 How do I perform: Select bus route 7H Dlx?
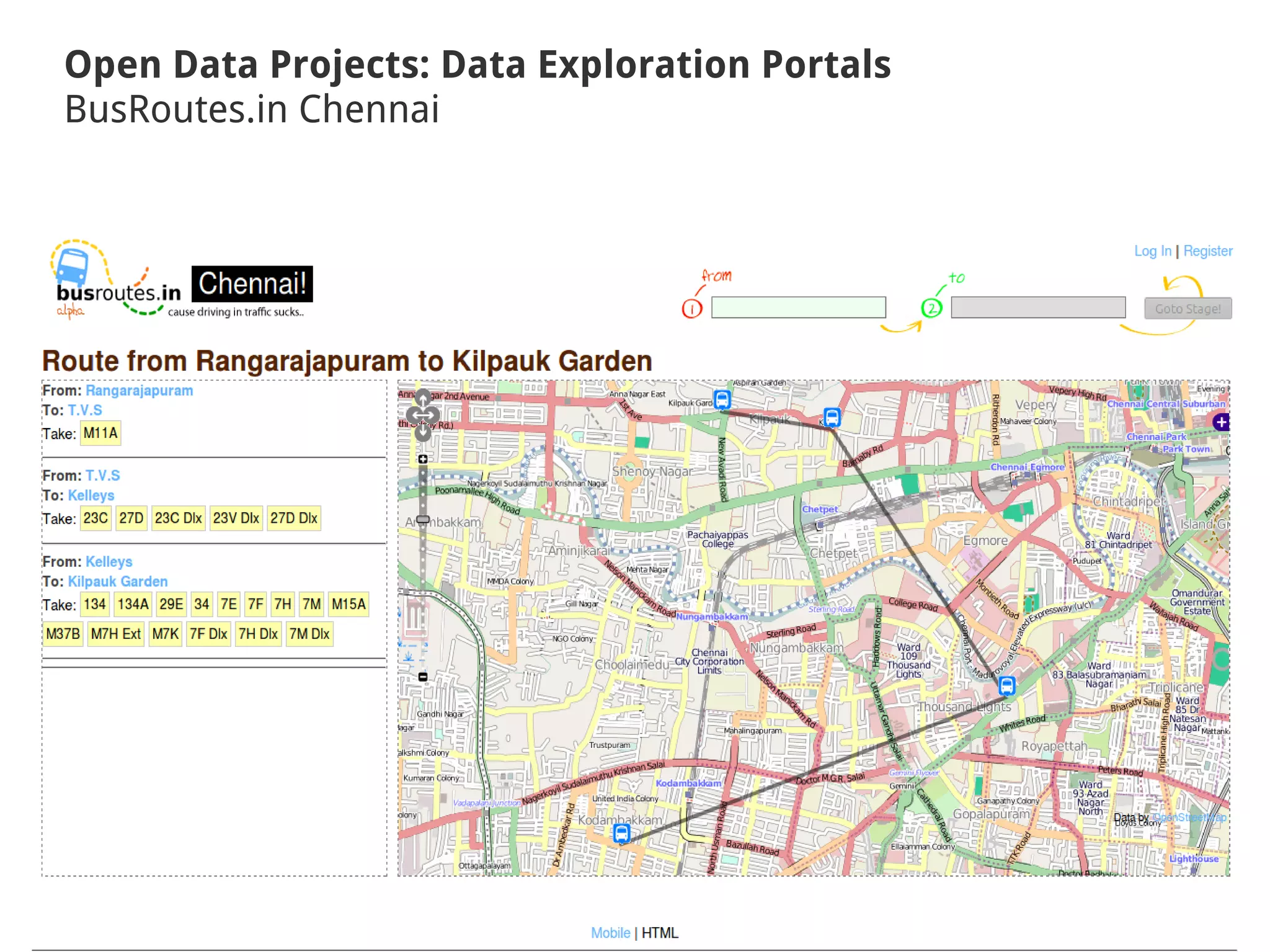click(x=258, y=634)
